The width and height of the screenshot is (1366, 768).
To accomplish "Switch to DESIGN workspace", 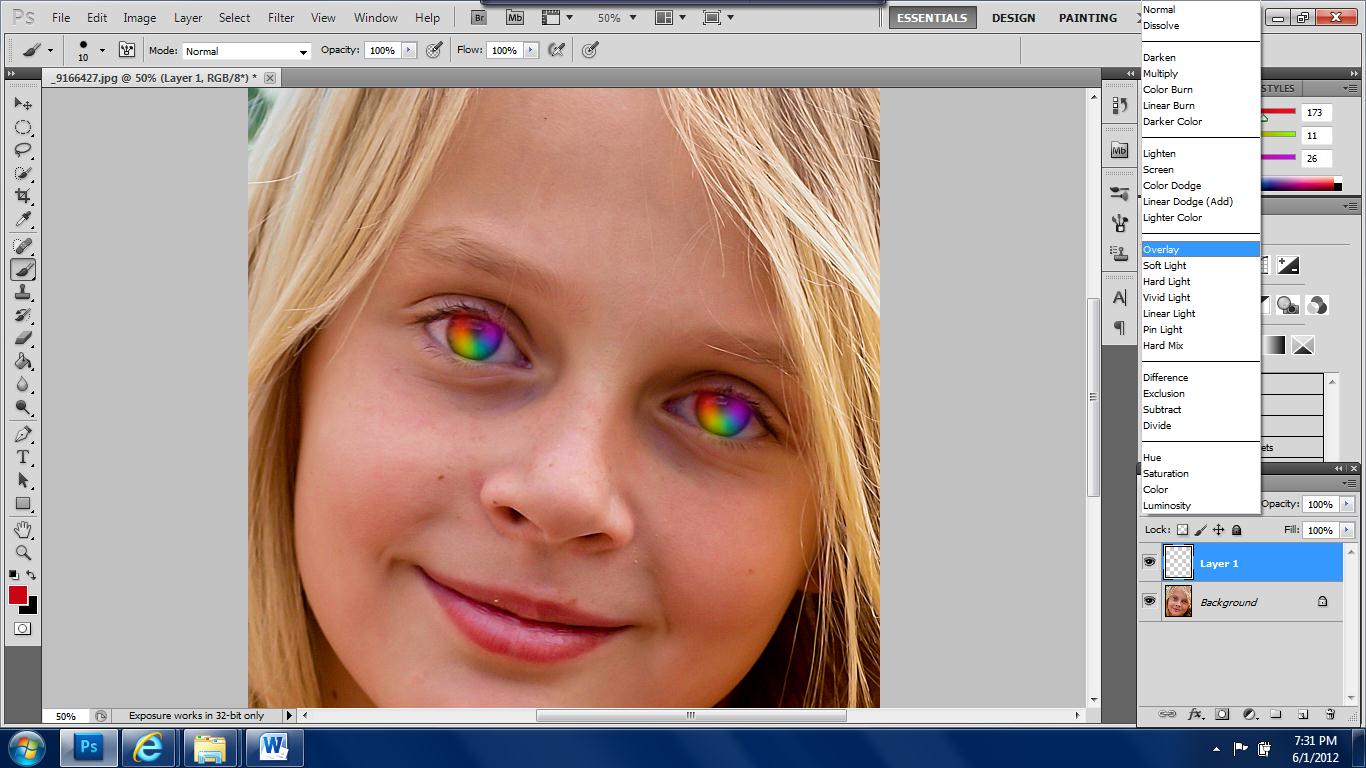I will [x=1013, y=18].
